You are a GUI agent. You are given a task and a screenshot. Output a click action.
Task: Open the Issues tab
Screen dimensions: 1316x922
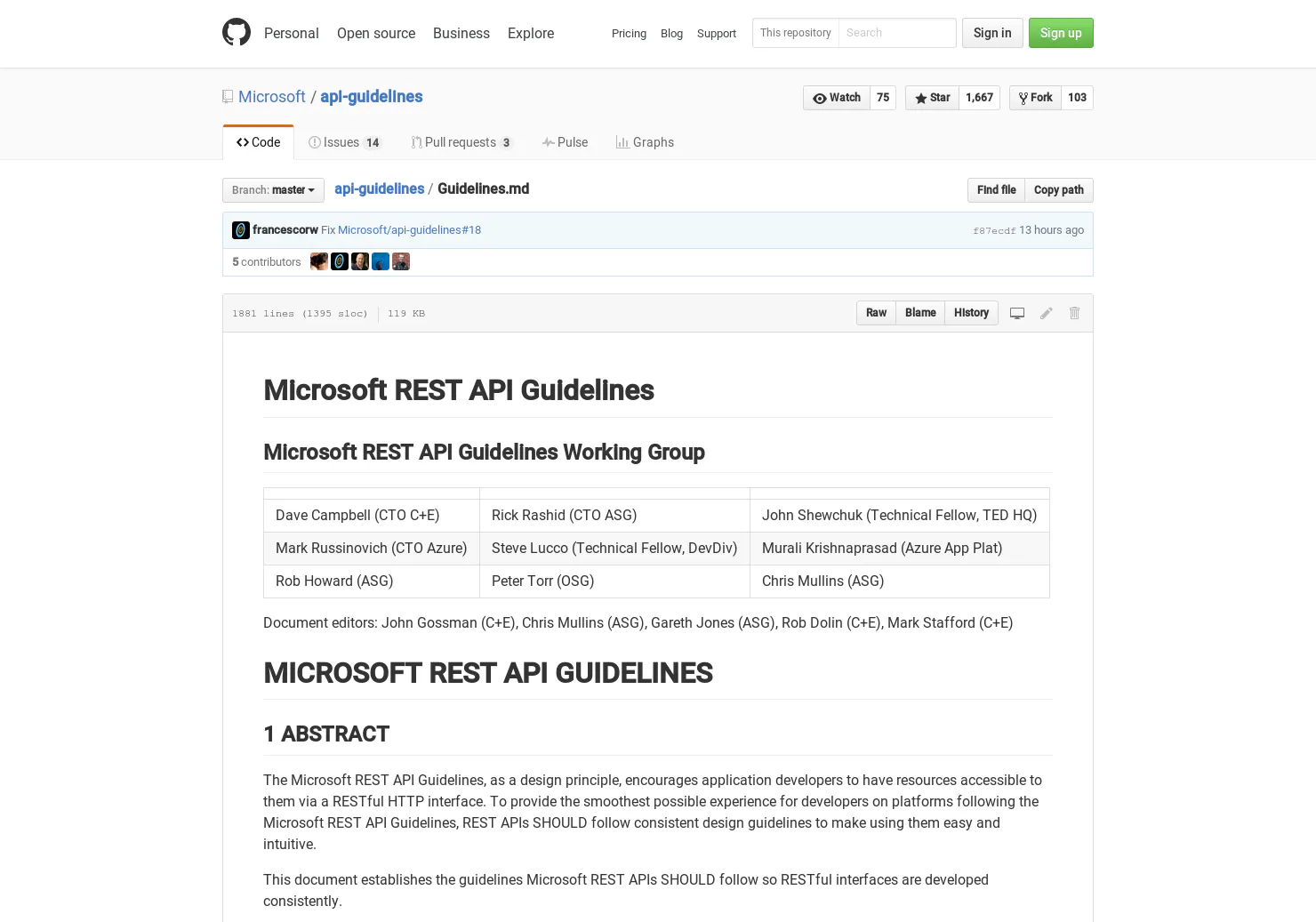345,142
